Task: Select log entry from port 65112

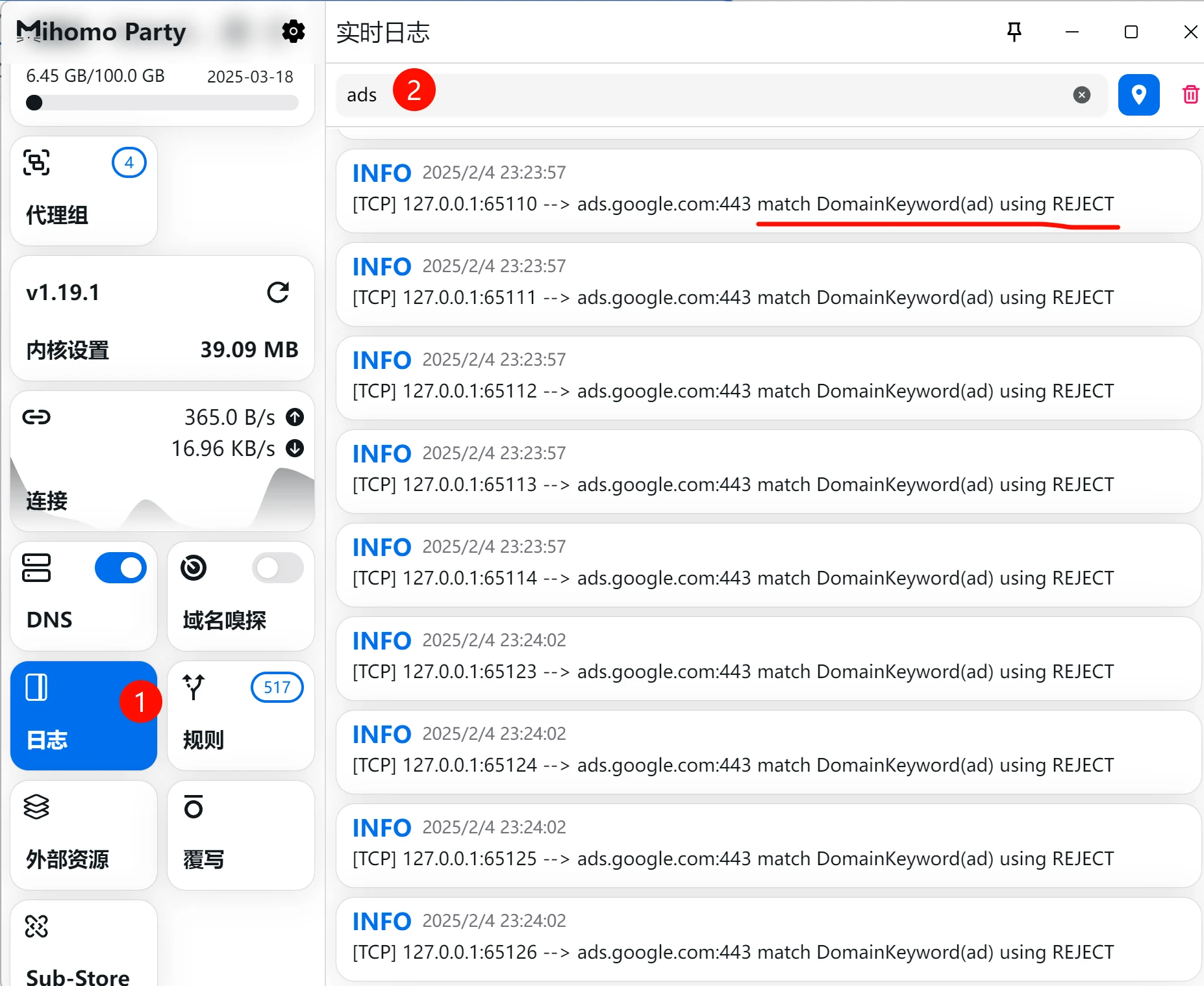Action: [x=768, y=378]
